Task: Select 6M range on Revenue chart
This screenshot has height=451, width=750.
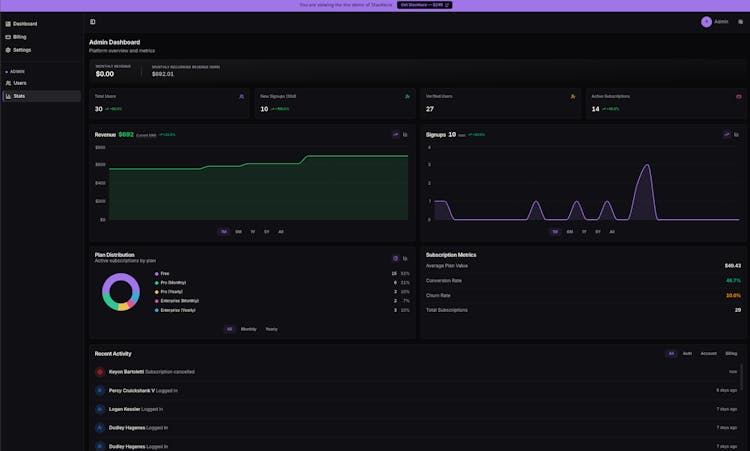Action: click(238, 231)
